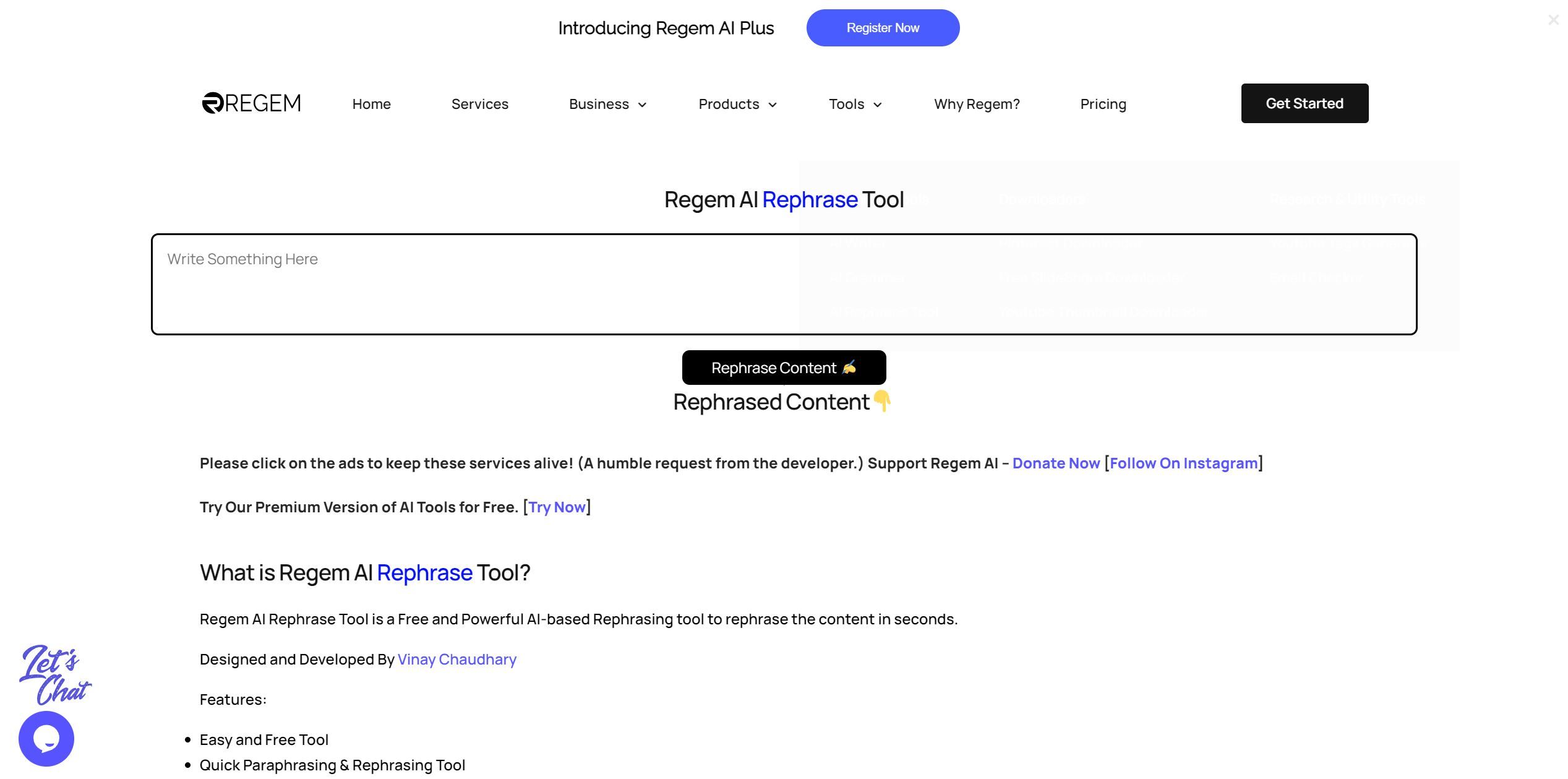Screen dimensions: 1568x779
Task: Click the Write Something Here input field
Action: pyautogui.click(x=784, y=284)
